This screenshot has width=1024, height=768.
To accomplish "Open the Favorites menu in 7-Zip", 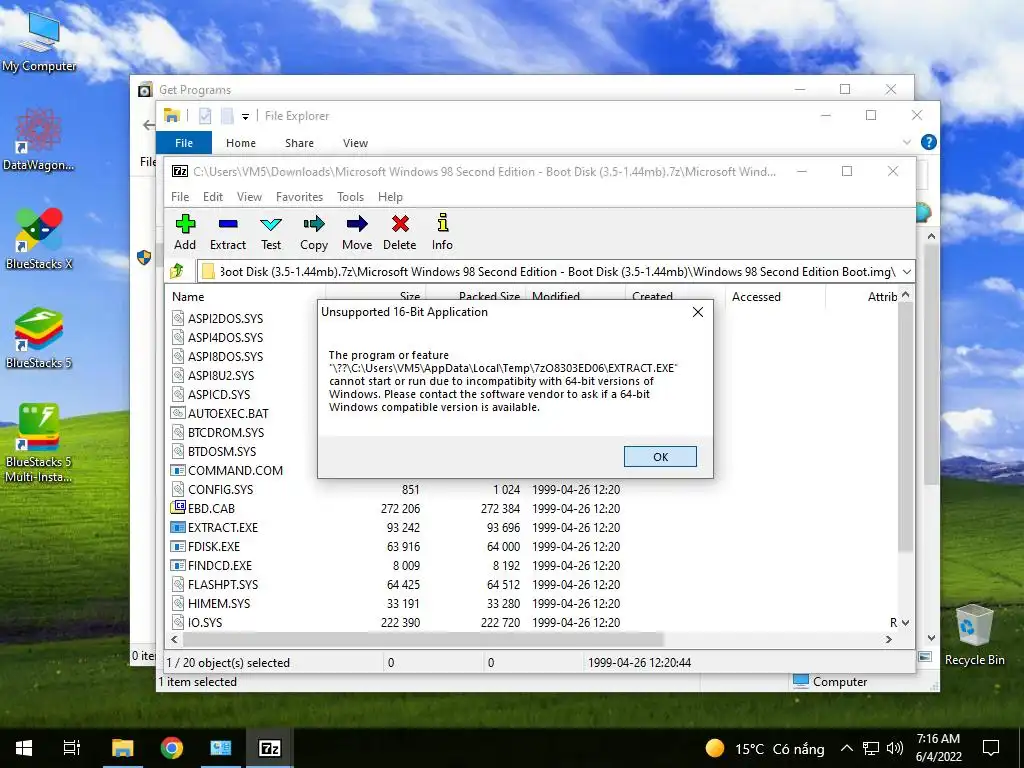I will 299,197.
